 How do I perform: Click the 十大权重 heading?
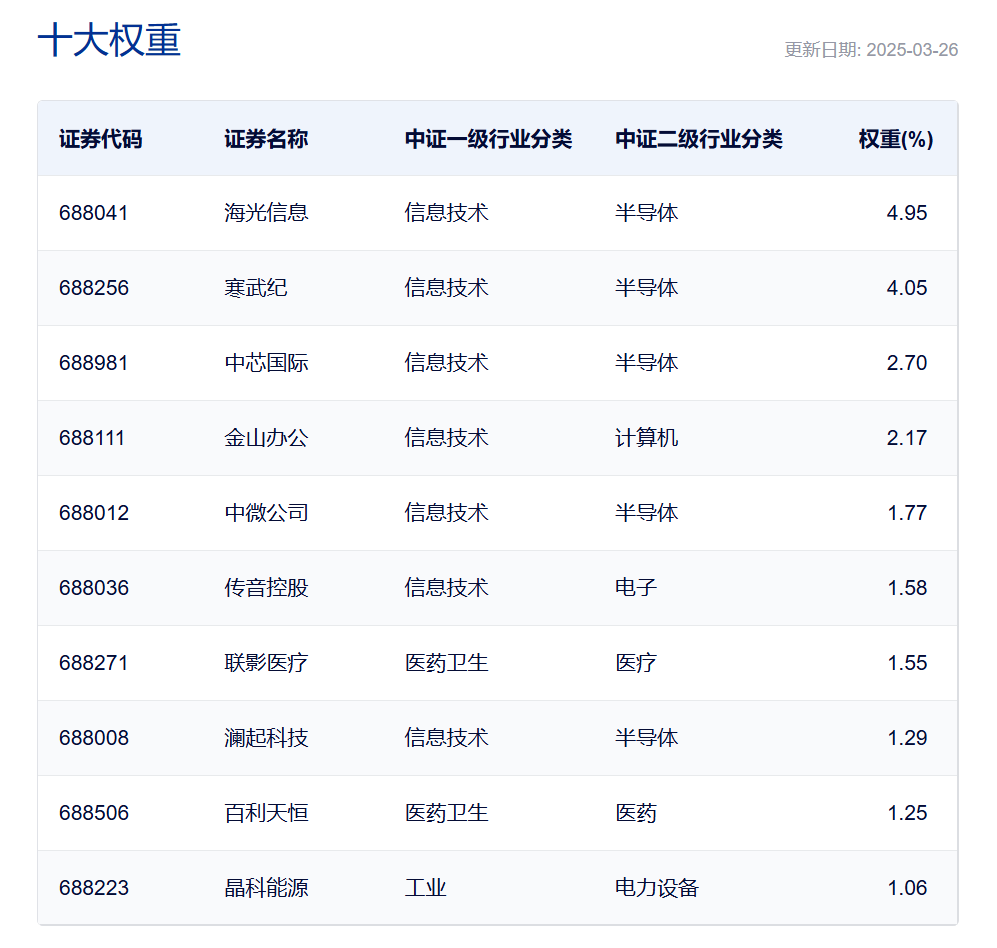[x=109, y=41]
